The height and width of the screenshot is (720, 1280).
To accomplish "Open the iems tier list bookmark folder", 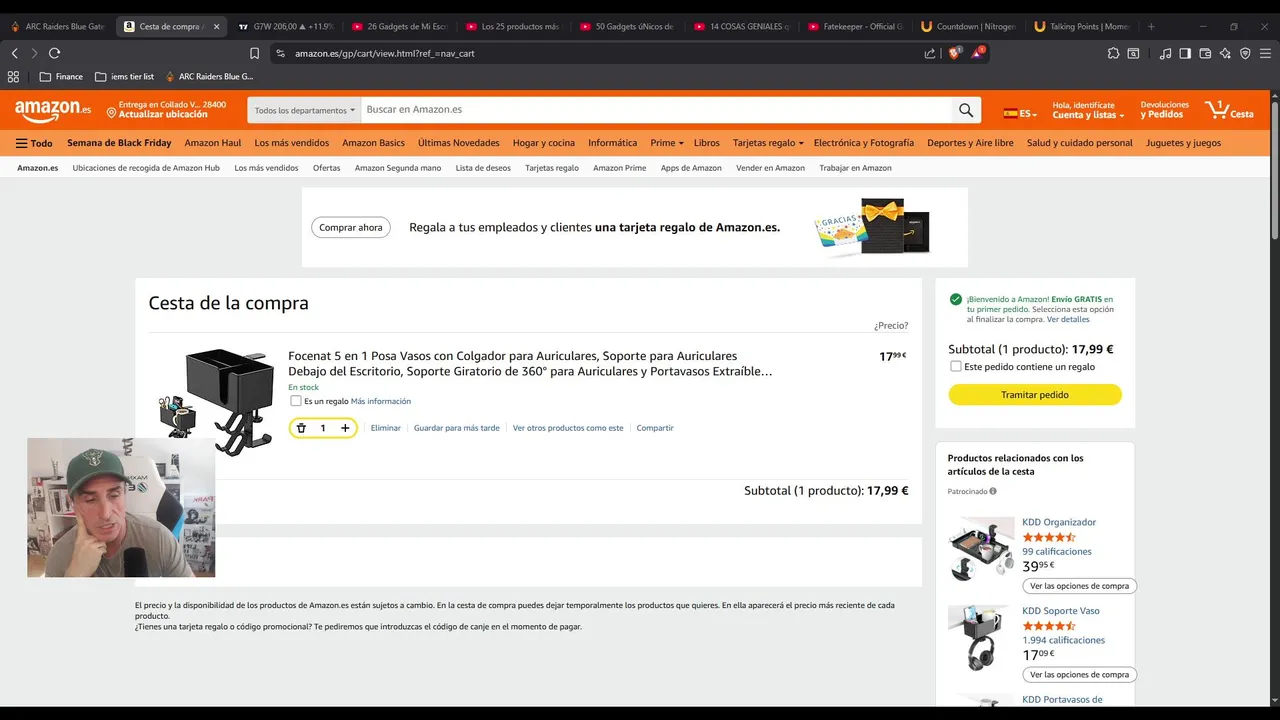I will (124, 76).
